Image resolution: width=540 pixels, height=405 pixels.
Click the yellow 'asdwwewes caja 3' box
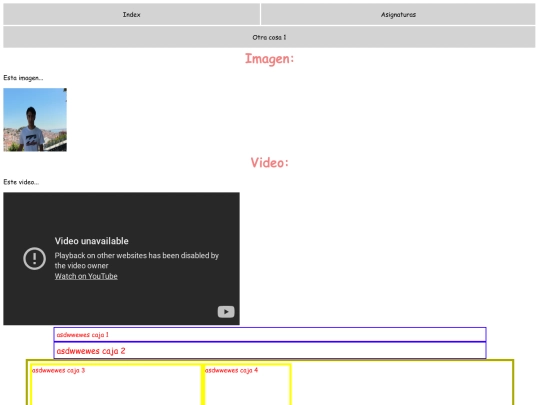point(116,385)
